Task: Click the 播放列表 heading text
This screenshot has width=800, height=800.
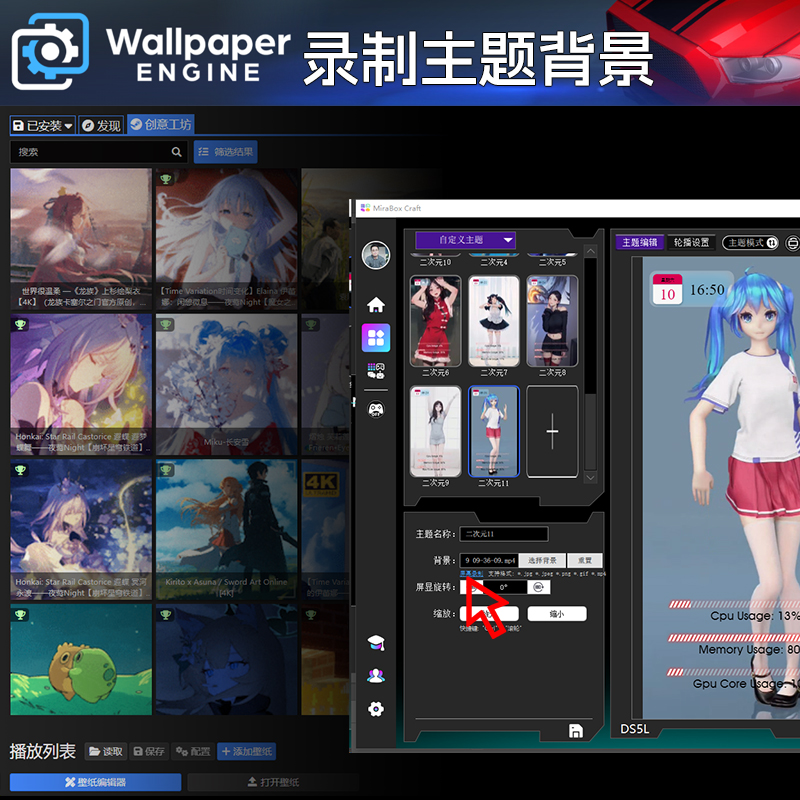Action: tap(42, 752)
